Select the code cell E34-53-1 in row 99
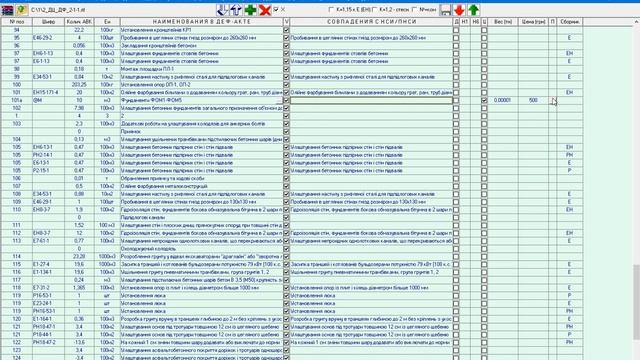 click(x=48, y=77)
